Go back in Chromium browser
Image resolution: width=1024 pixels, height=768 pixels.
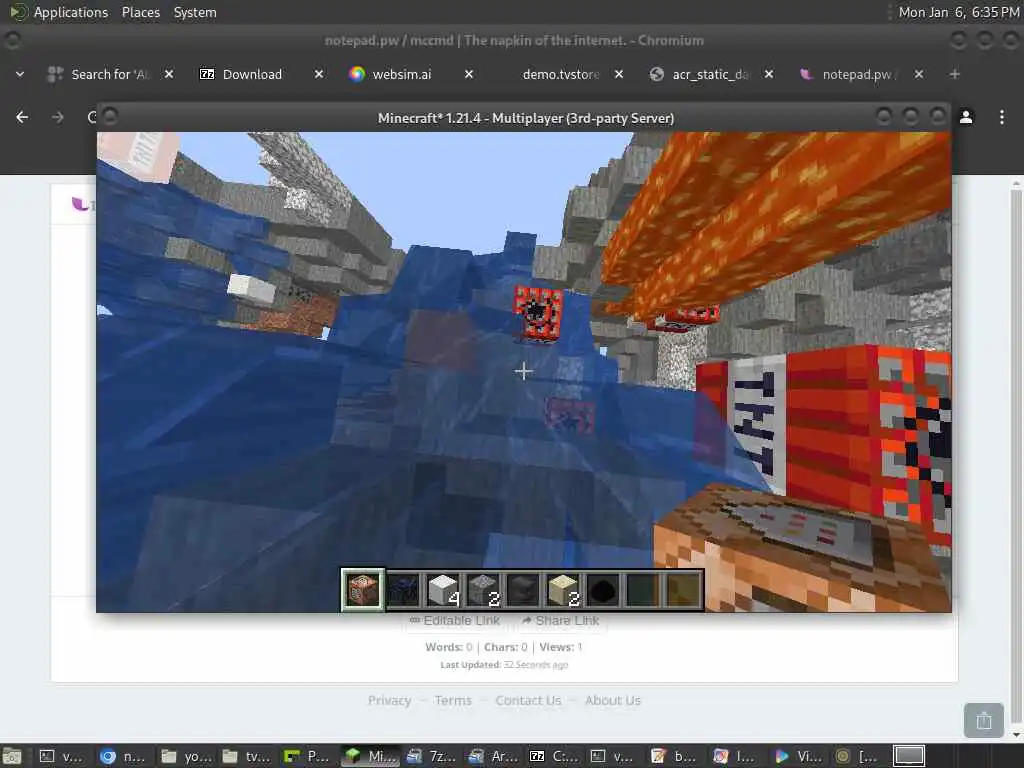tap(22, 117)
